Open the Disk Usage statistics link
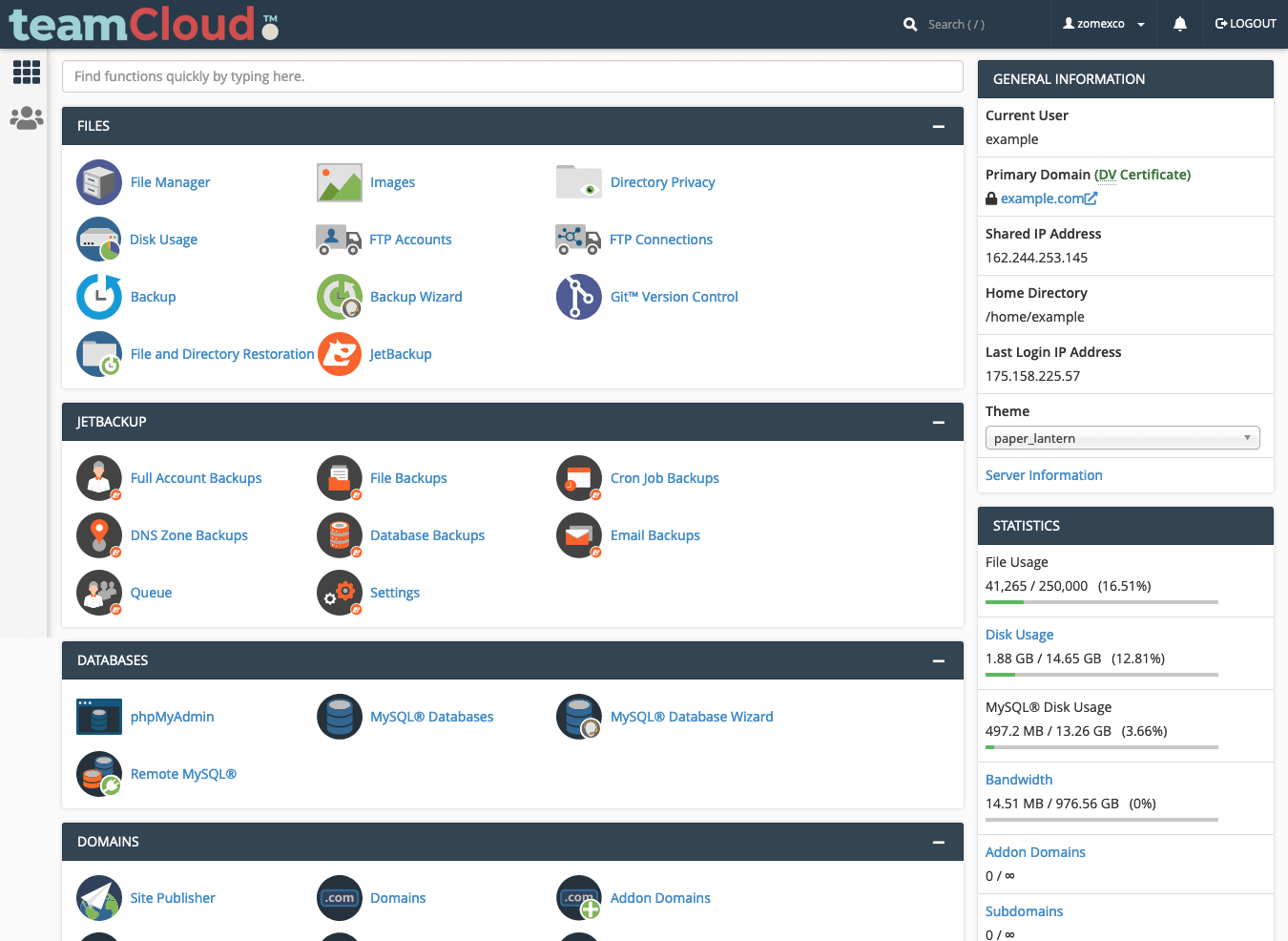Screen dimensions: 1288x941 (x=1019, y=635)
